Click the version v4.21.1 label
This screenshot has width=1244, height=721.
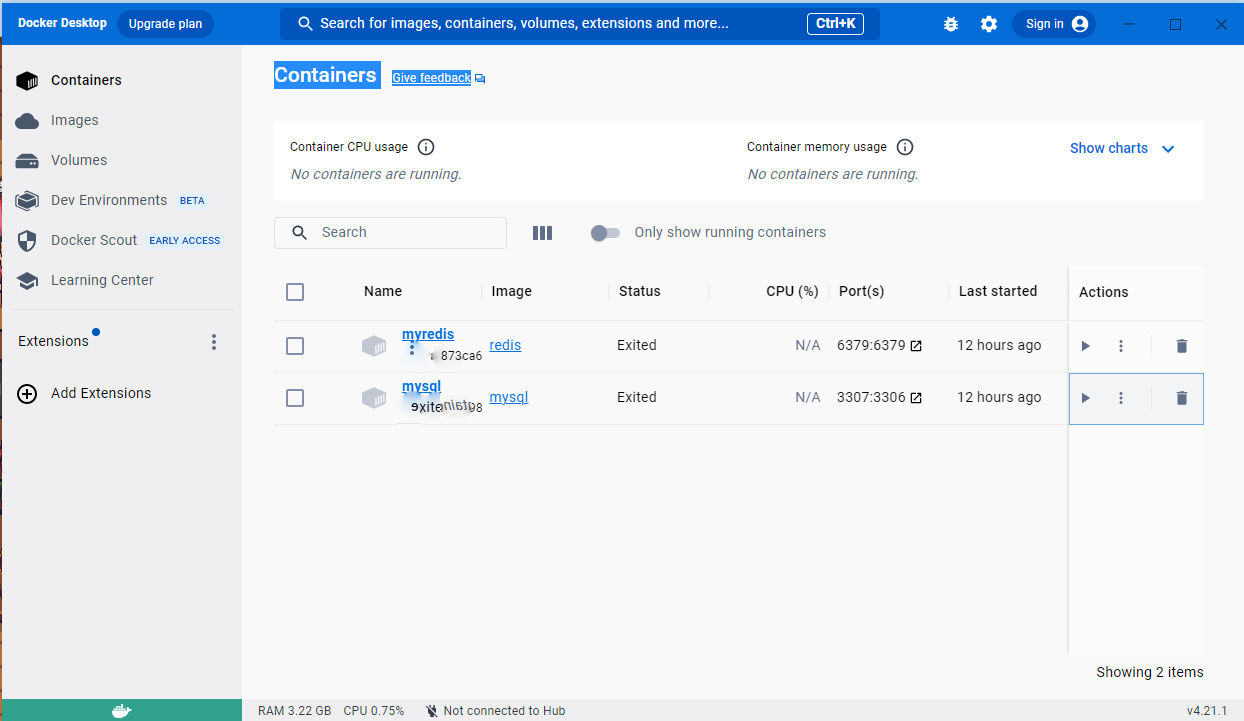pyautogui.click(x=1207, y=711)
